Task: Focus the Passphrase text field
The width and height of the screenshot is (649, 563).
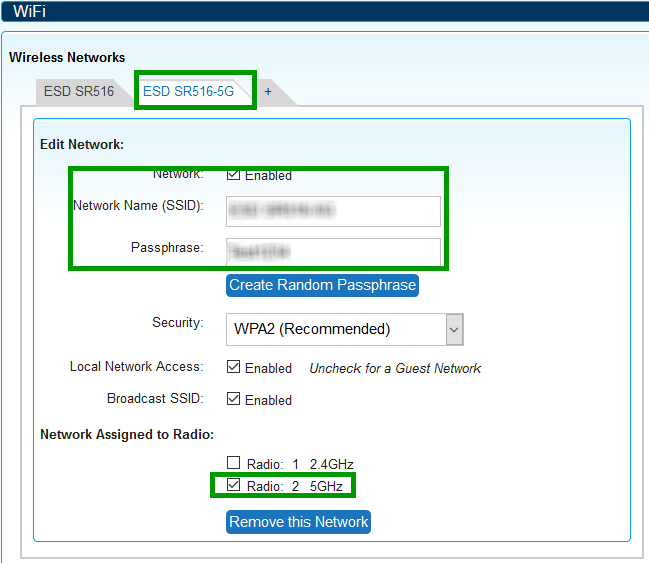Action: [x=333, y=250]
